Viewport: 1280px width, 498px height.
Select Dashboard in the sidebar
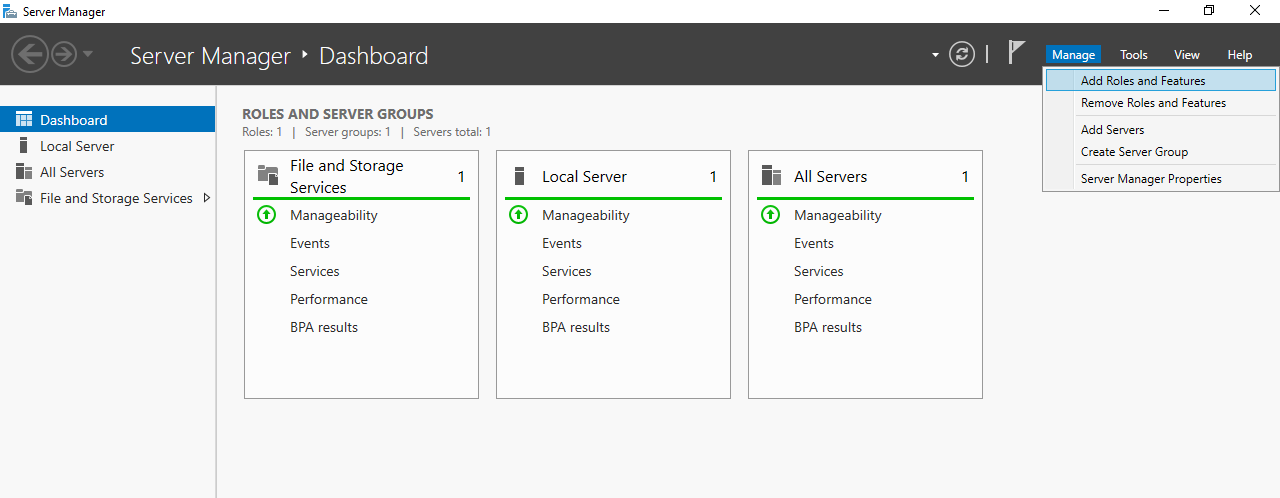(x=107, y=120)
